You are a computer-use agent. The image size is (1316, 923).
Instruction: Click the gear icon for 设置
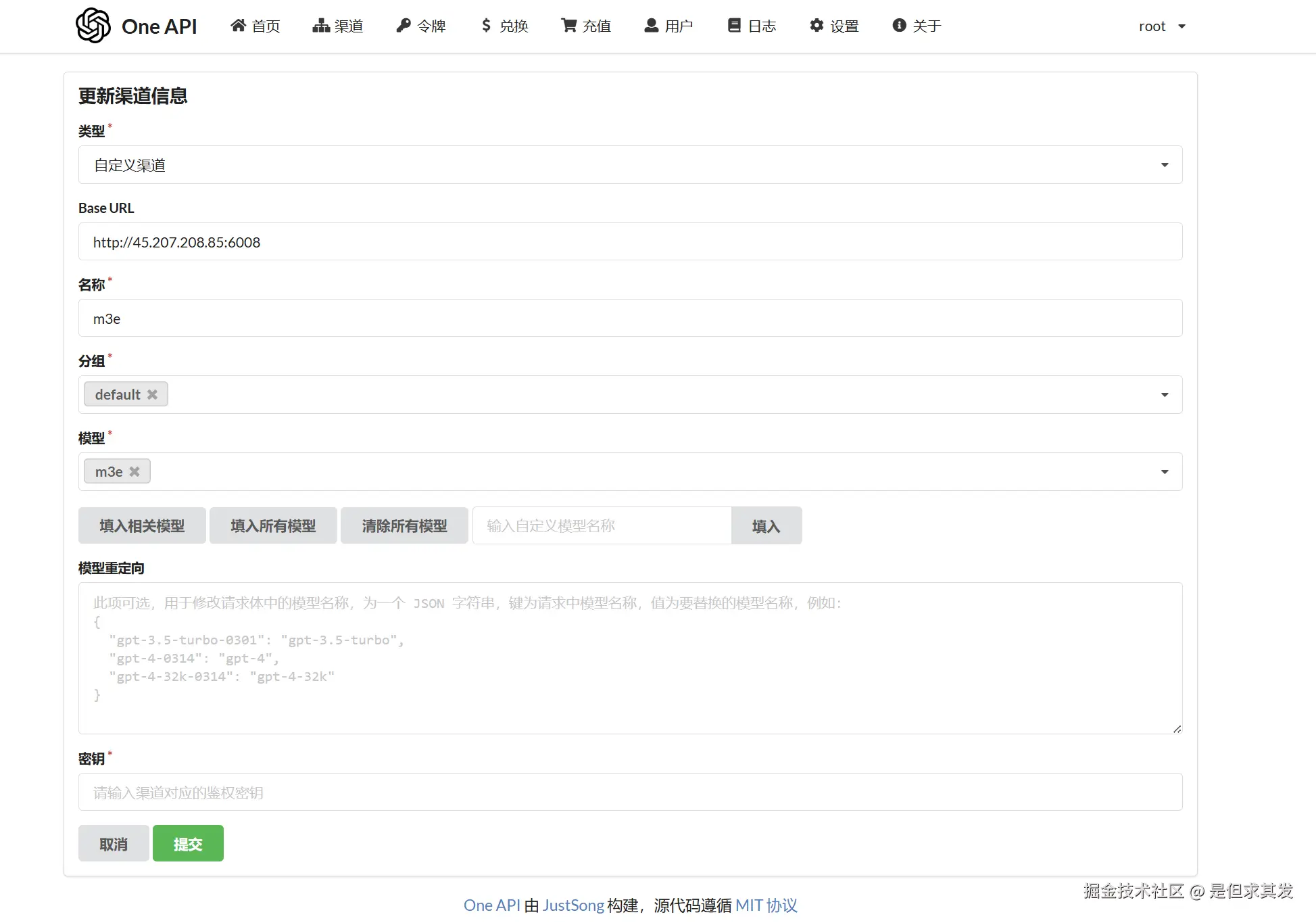tap(817, 26)
